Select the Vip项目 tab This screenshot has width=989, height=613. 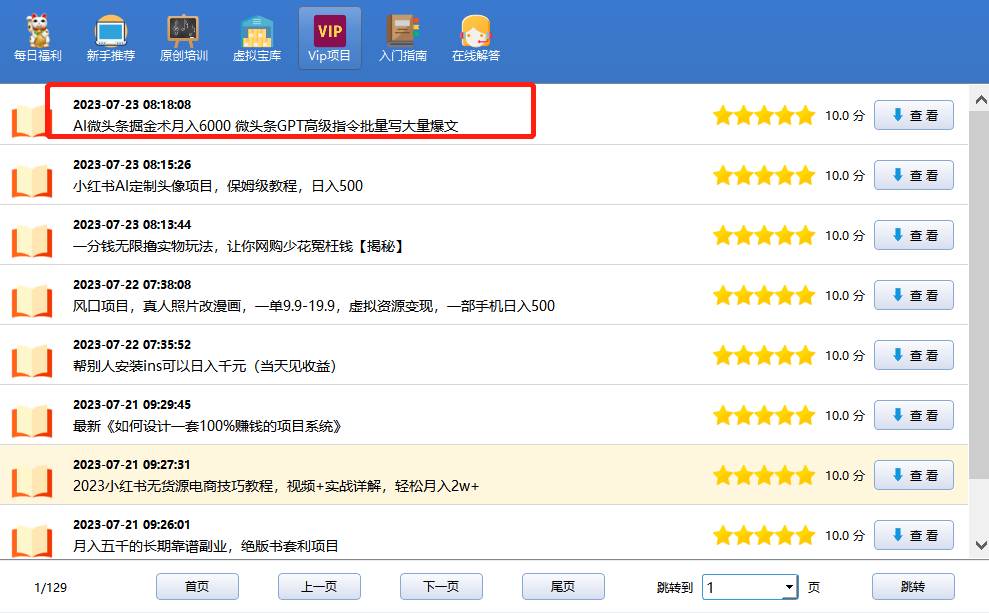pyautogui.click(x=330, y=38)
